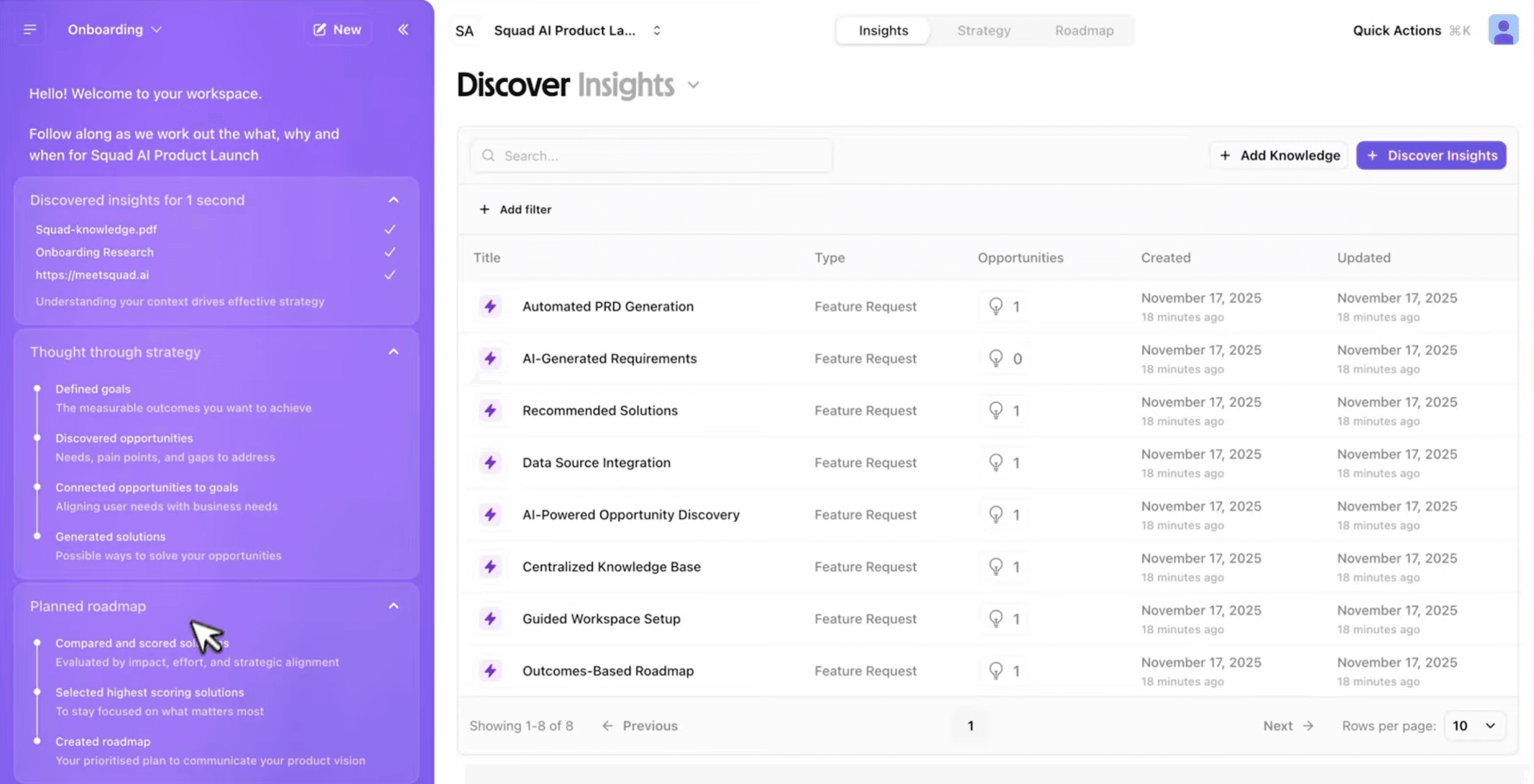Click the purple Discover Insights button
The height and width of the screenshot is (784, 1534).
(1431, 155)
